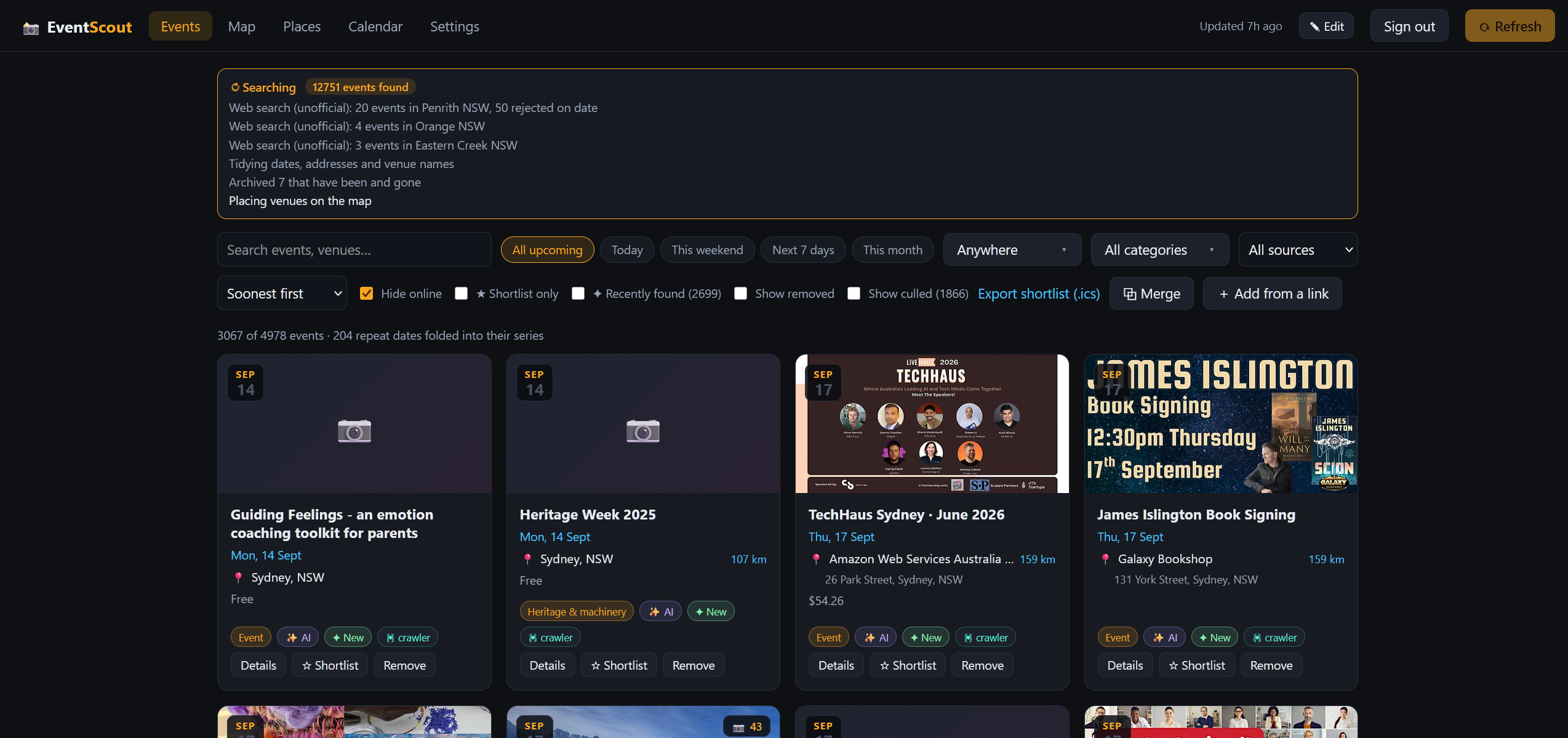This screenshot has height=738, width=1568.
Task: Select the All upcoming date filter
Action: [547, 250]
